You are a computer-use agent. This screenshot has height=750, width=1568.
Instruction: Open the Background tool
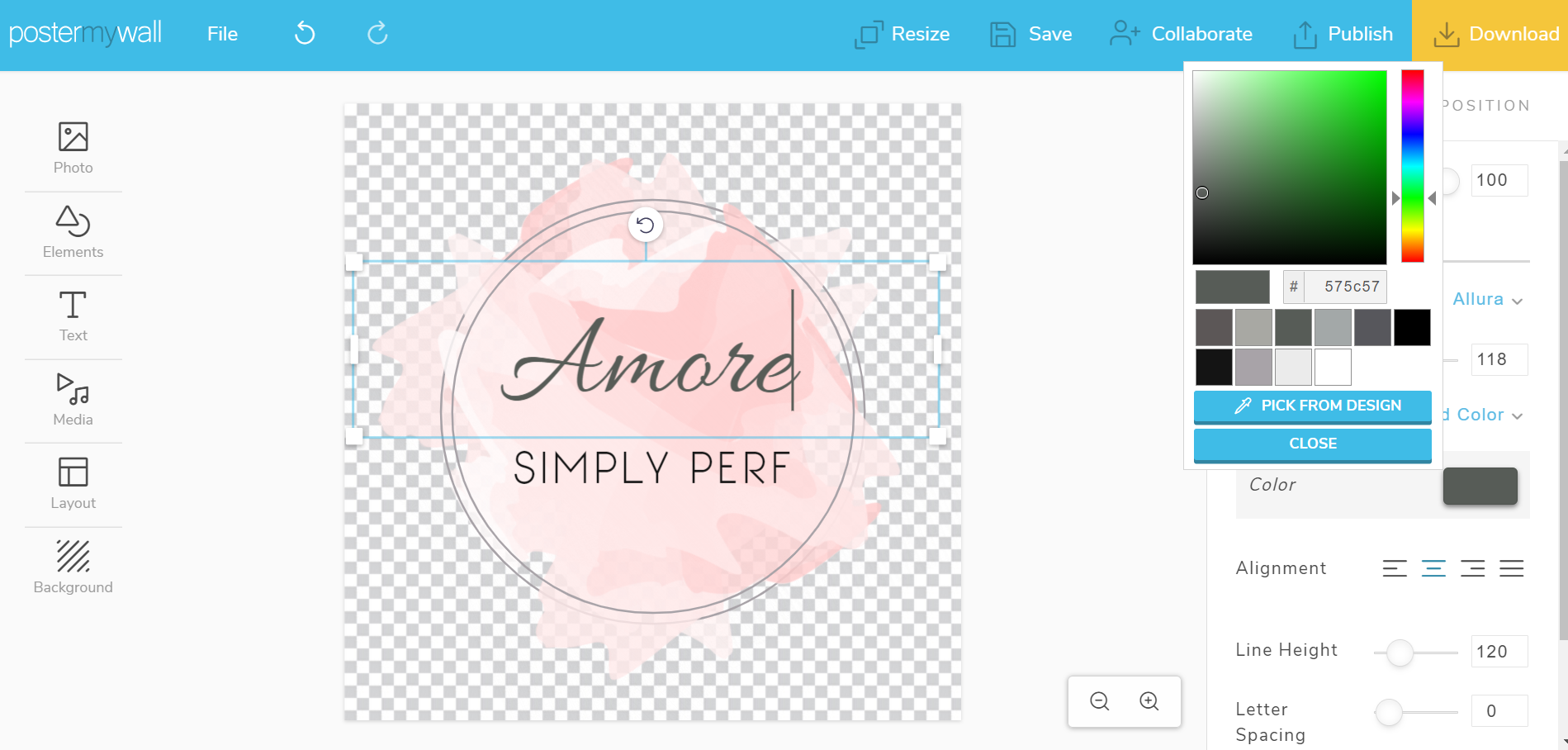[x=73, y=567]
